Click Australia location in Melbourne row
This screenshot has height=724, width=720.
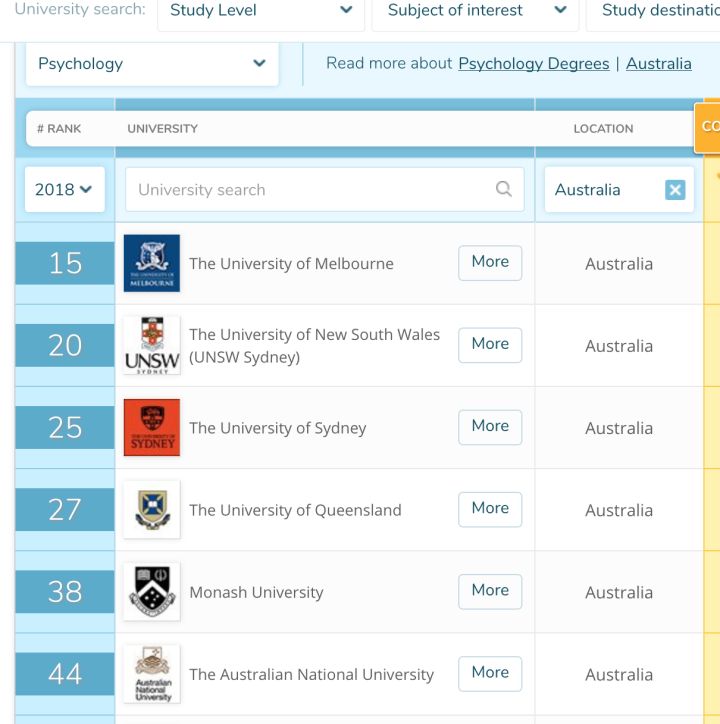point(619,264)
